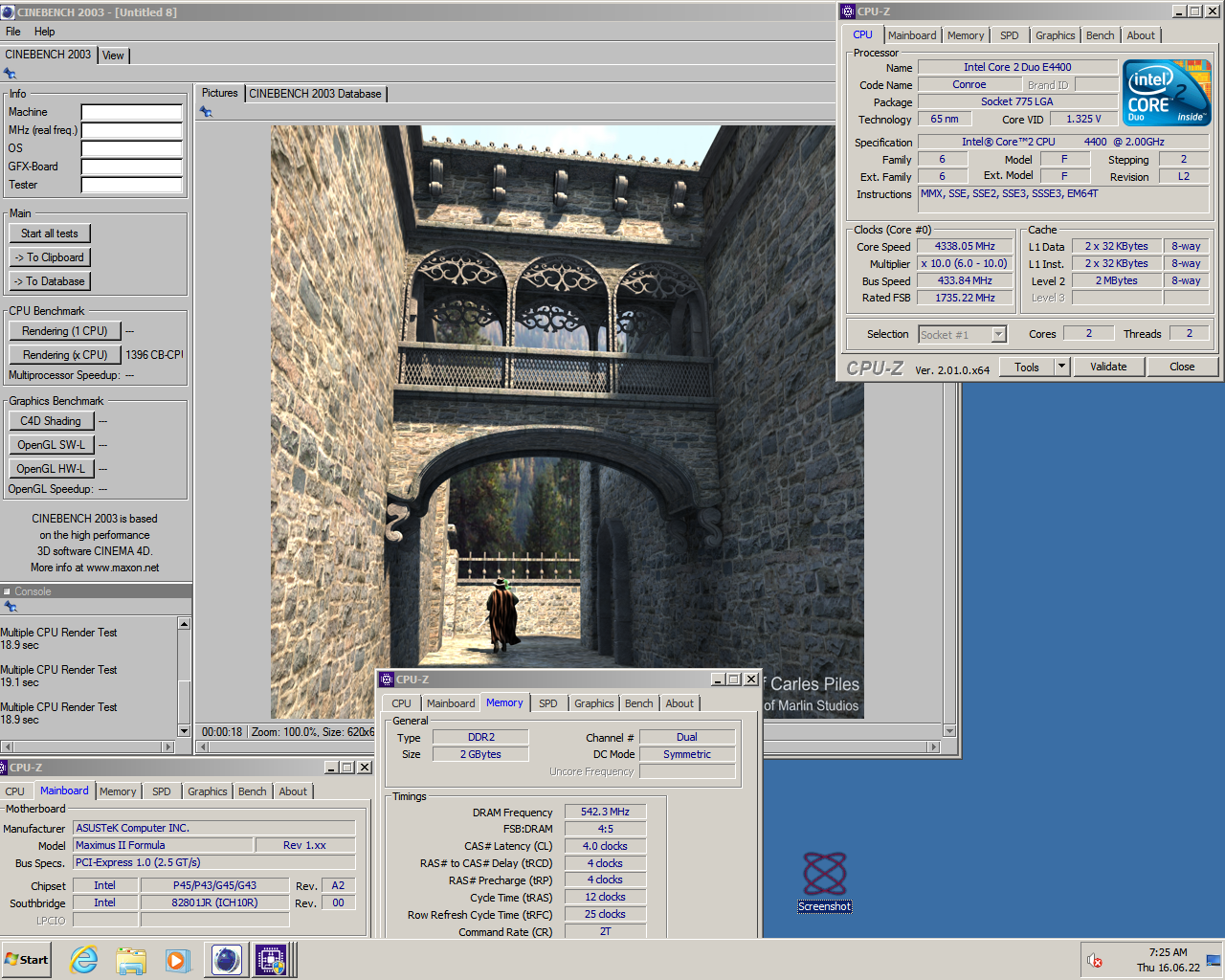Click the Tester input field
Viewport: 1225px width, 980px height.
click(132, 185)
